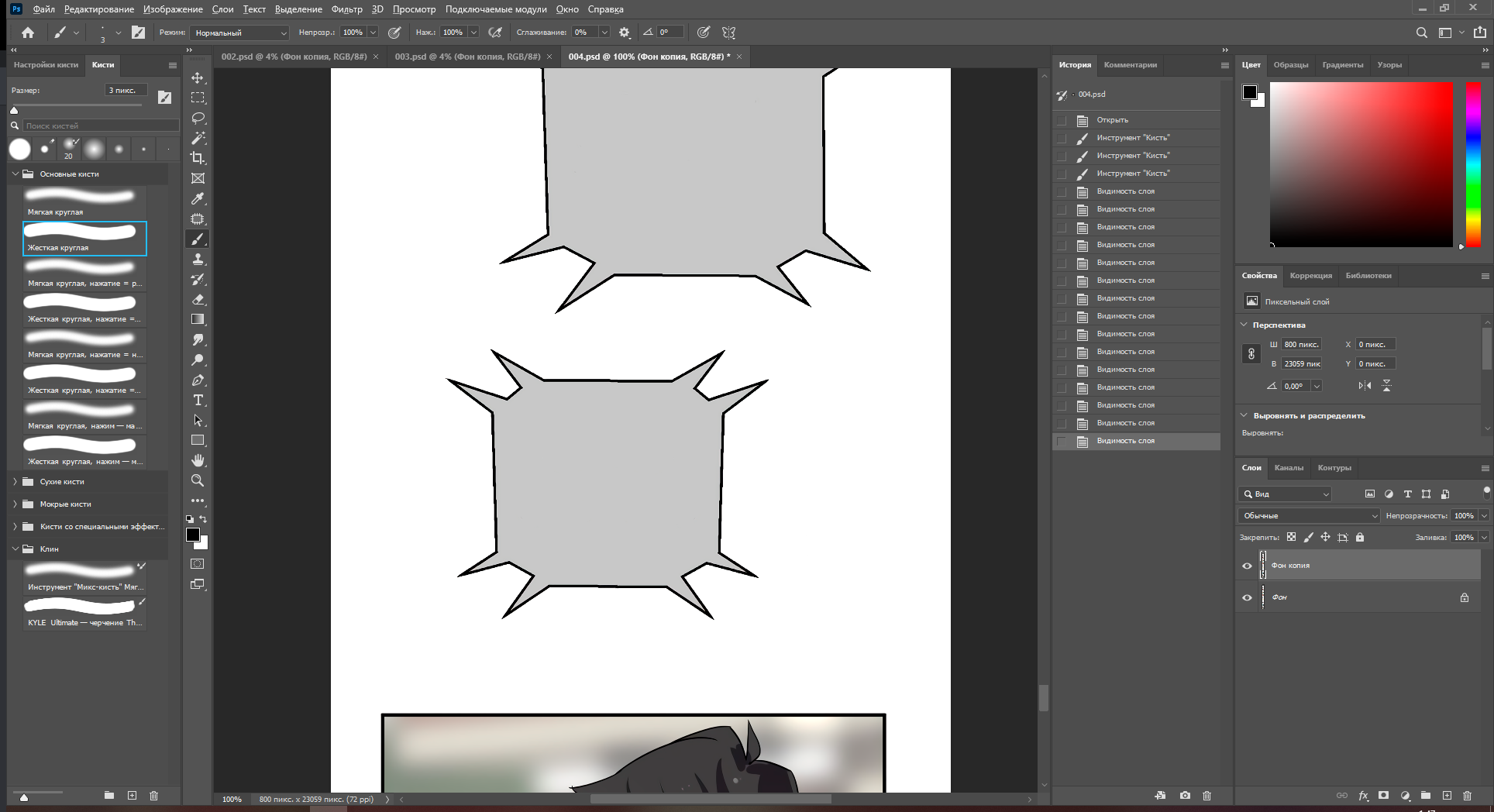Open the smoothing options gear

625,33
